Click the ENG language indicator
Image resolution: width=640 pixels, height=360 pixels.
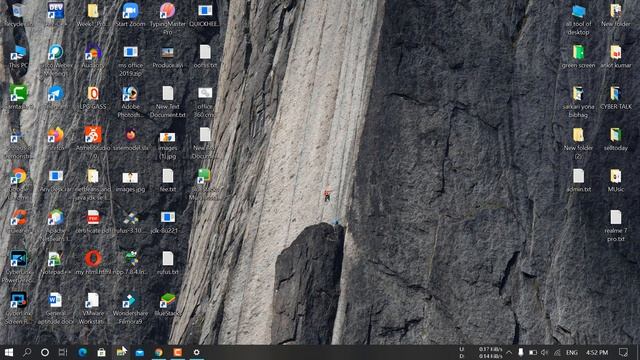pos(572,352)
